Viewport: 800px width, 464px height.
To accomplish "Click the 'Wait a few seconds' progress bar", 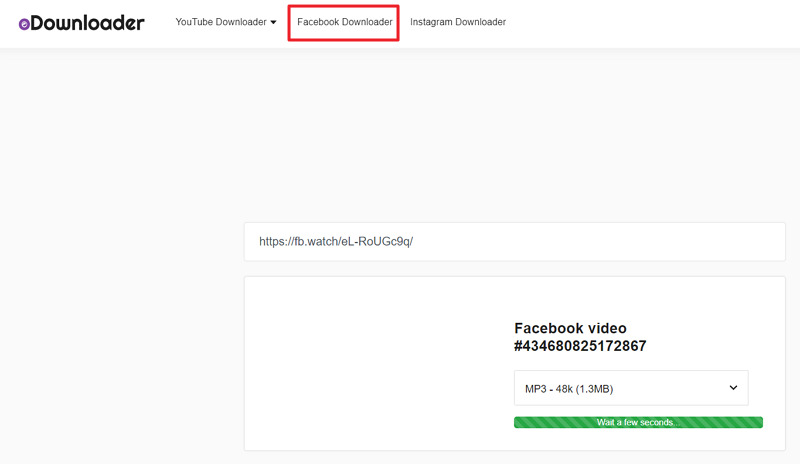I will 638,422.
